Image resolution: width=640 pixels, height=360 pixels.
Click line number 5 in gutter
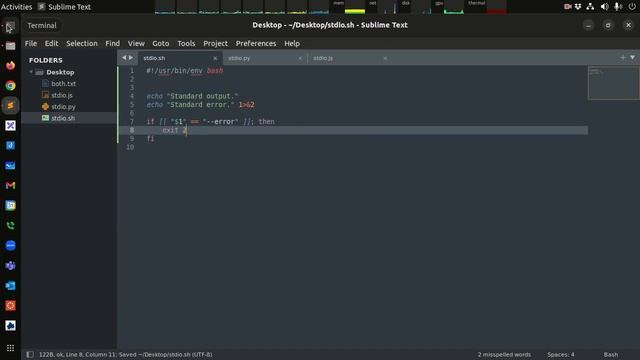click(x=131, y=104)
